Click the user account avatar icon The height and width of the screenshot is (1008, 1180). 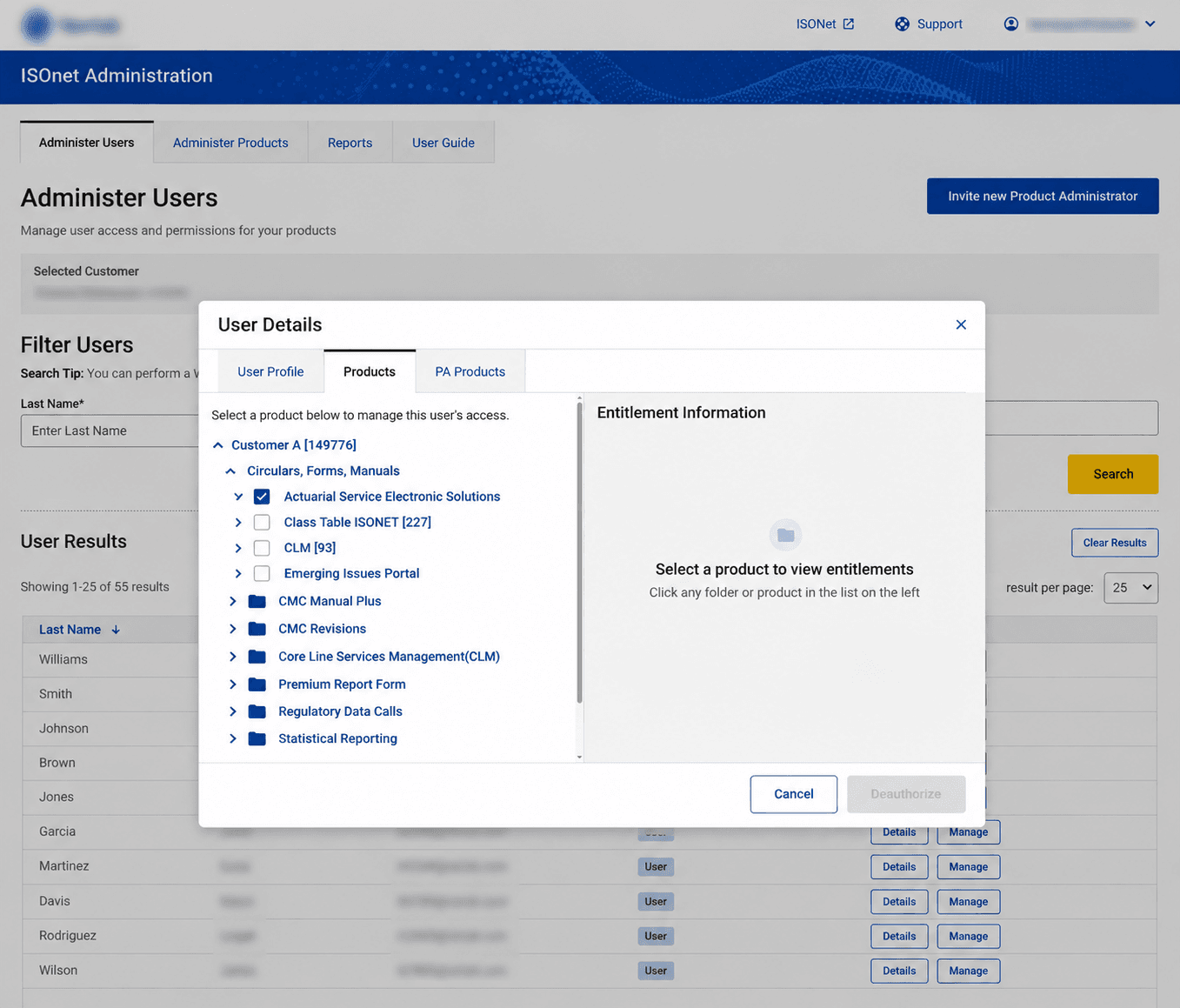(x=1011, y=23)
